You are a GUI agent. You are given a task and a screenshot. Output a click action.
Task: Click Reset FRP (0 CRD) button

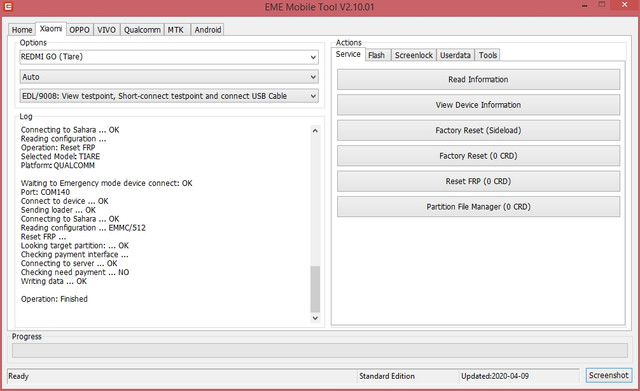[478, 181]
